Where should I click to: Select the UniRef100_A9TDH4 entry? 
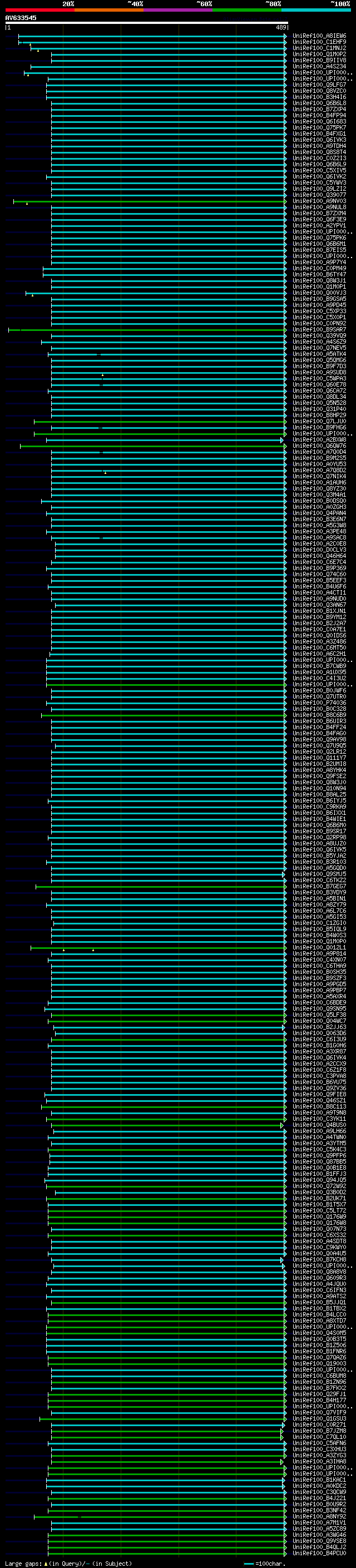pyautogui.click(x=319, y=146)
